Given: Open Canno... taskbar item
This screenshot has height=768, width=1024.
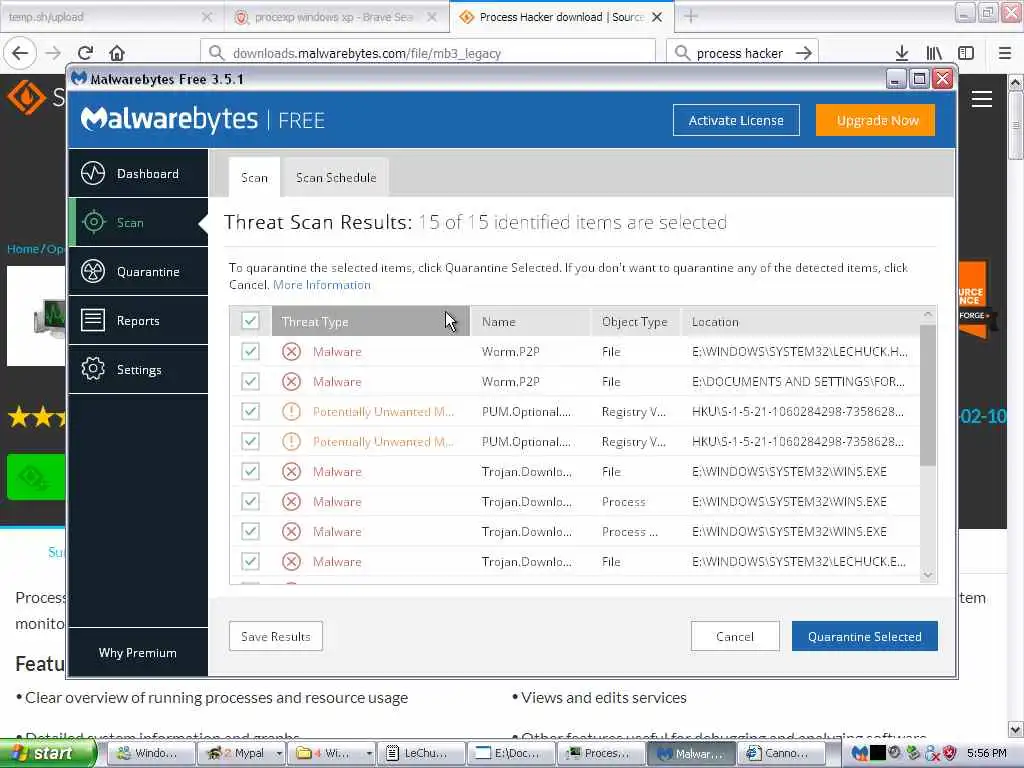Looking at the screenshot, I should pos(782,753).
